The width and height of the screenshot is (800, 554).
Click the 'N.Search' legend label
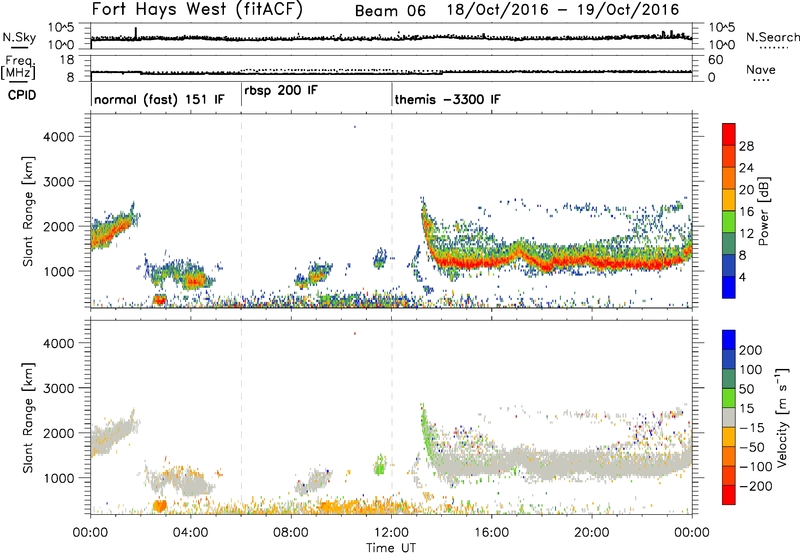click(x=772, y=37)
